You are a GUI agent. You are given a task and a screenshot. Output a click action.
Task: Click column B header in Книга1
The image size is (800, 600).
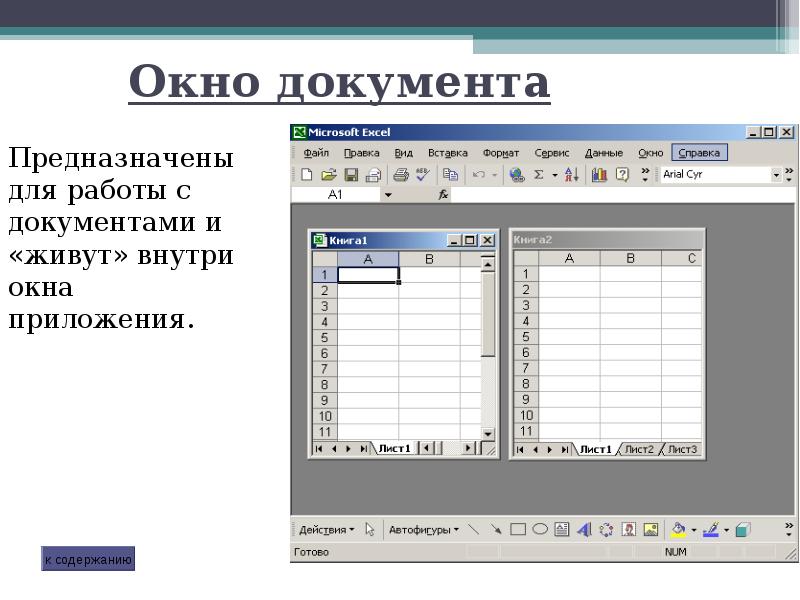[429, 259]
